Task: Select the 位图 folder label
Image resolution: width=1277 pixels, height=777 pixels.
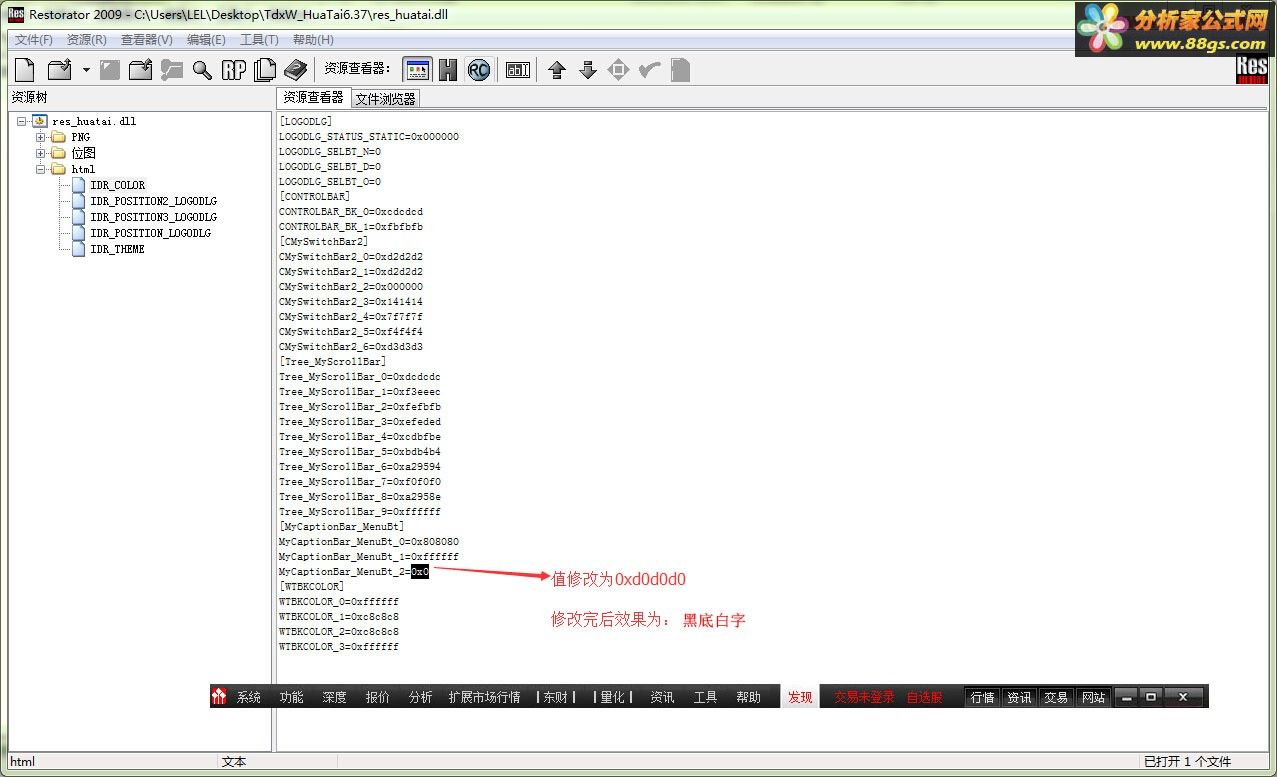Action: [83, 153]
